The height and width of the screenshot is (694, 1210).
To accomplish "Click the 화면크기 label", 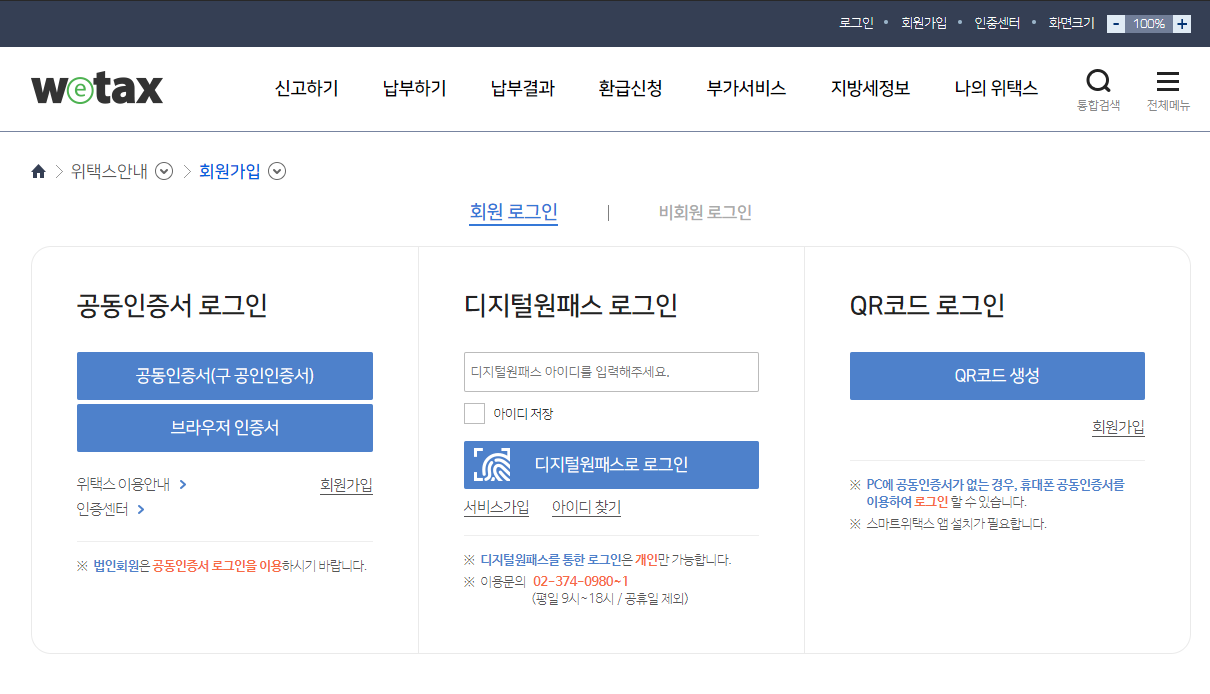I will 1071,23.
